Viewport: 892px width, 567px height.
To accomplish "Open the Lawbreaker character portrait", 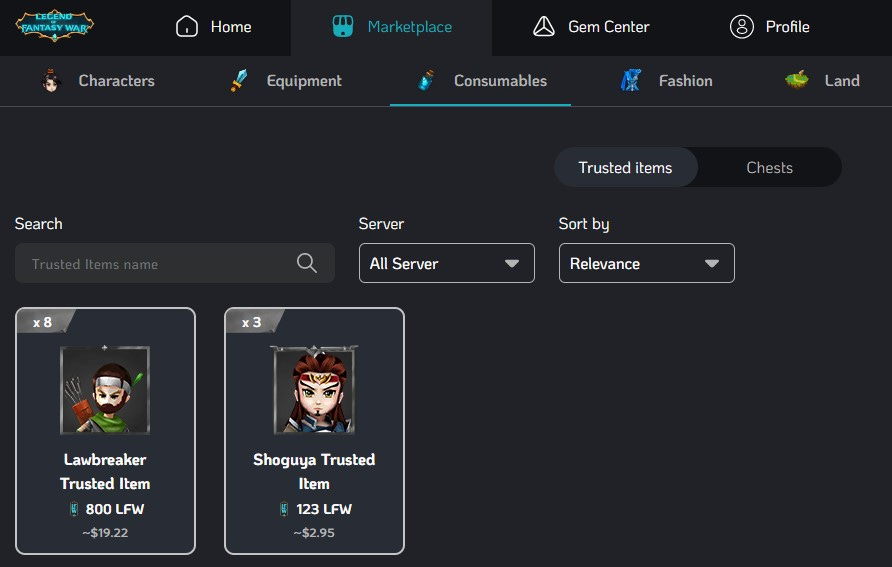I will point(105,390).
